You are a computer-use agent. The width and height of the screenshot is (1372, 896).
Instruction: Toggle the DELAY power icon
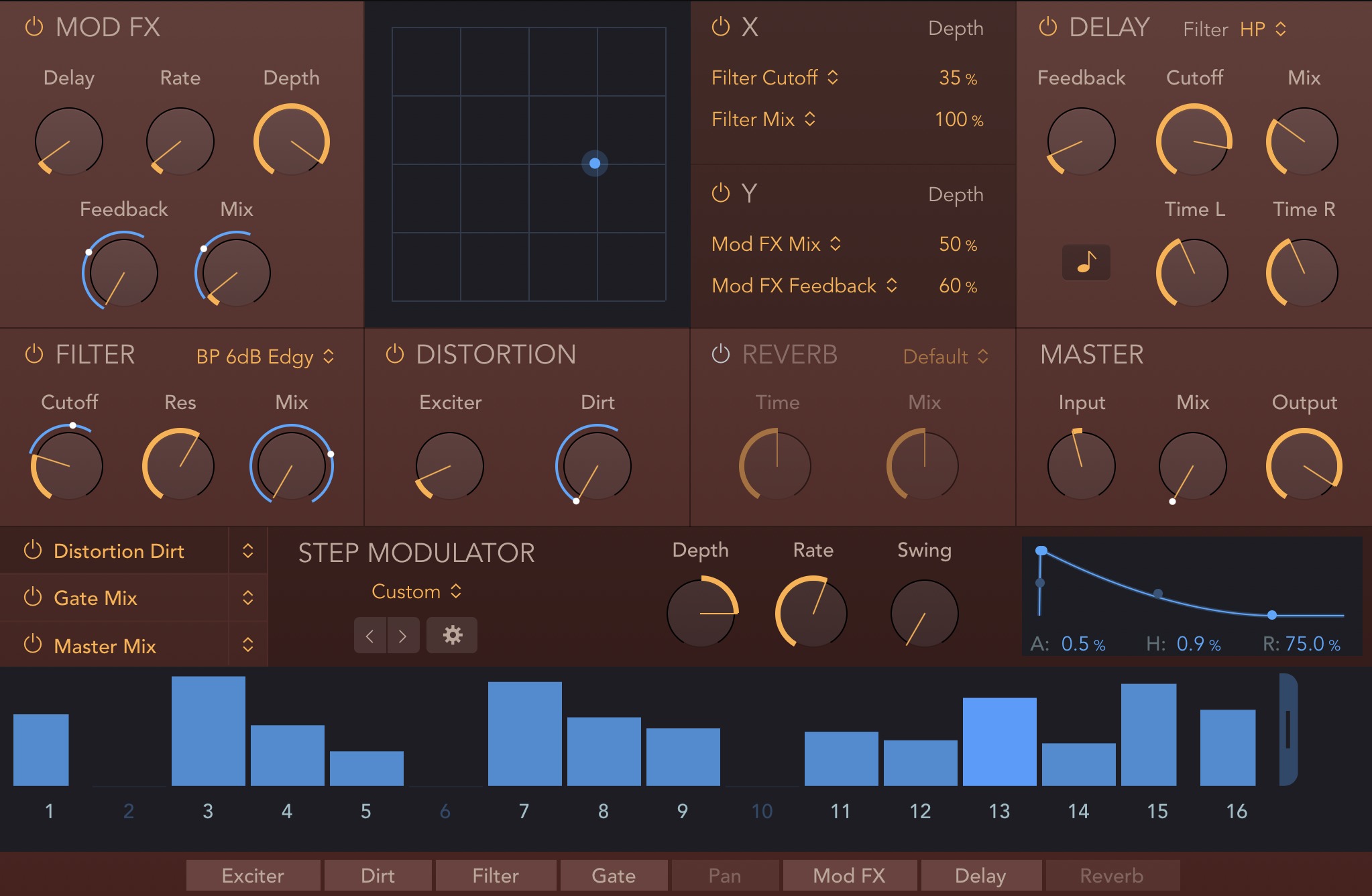[1047, 27]
